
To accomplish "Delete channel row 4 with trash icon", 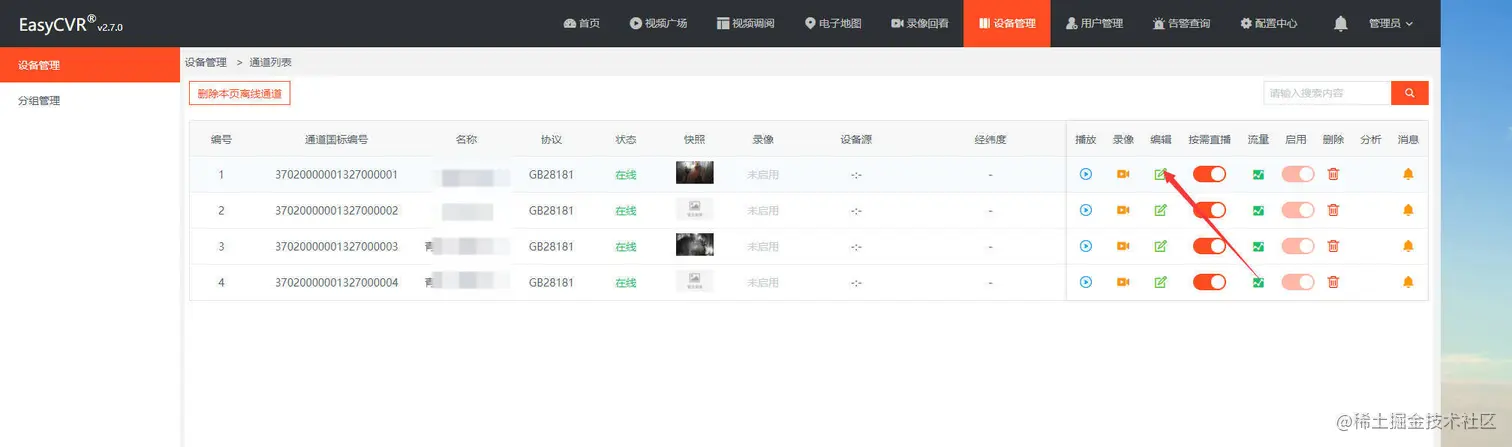I will click(1333, 282).
